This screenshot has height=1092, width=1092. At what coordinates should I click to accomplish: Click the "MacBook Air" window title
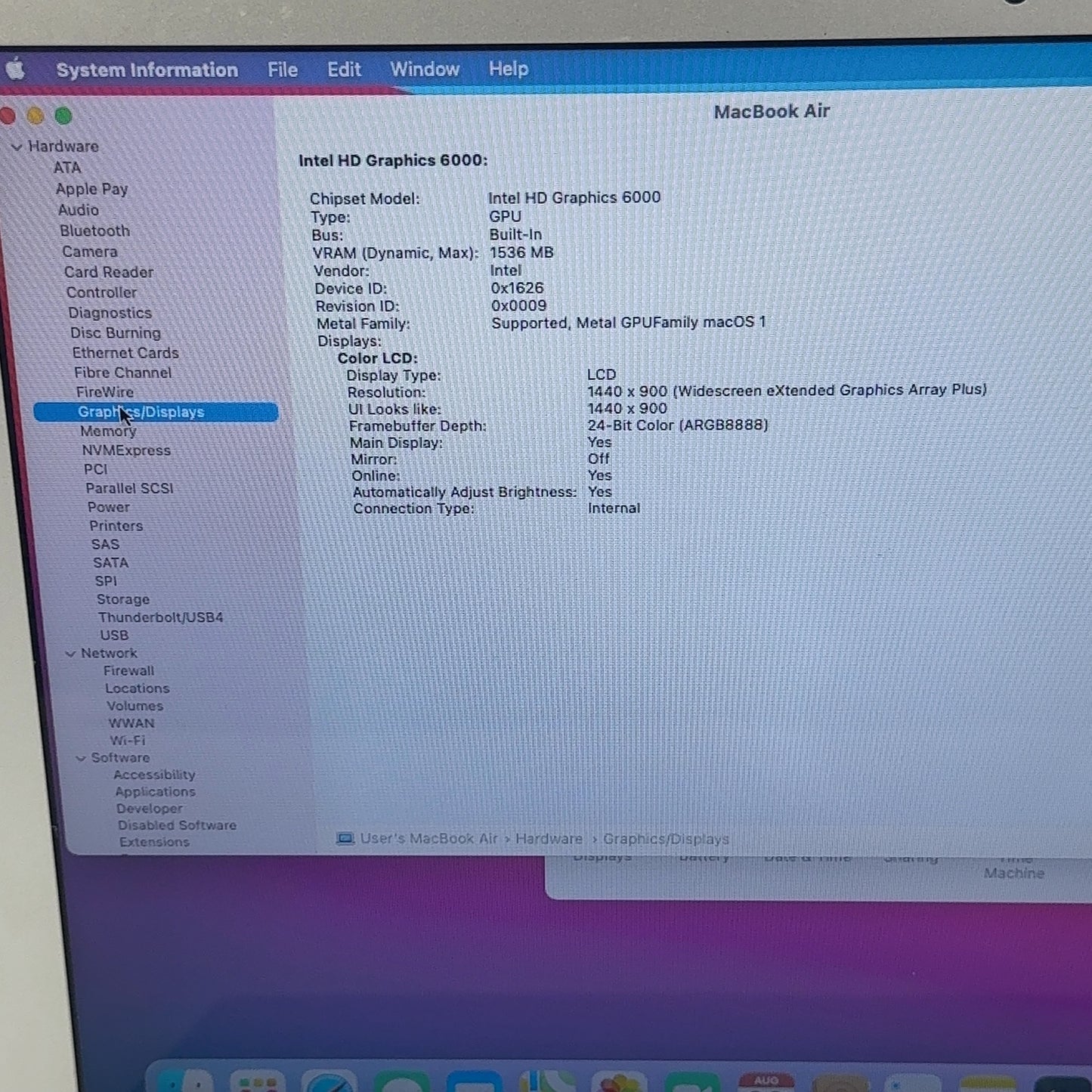coord(772,112)
